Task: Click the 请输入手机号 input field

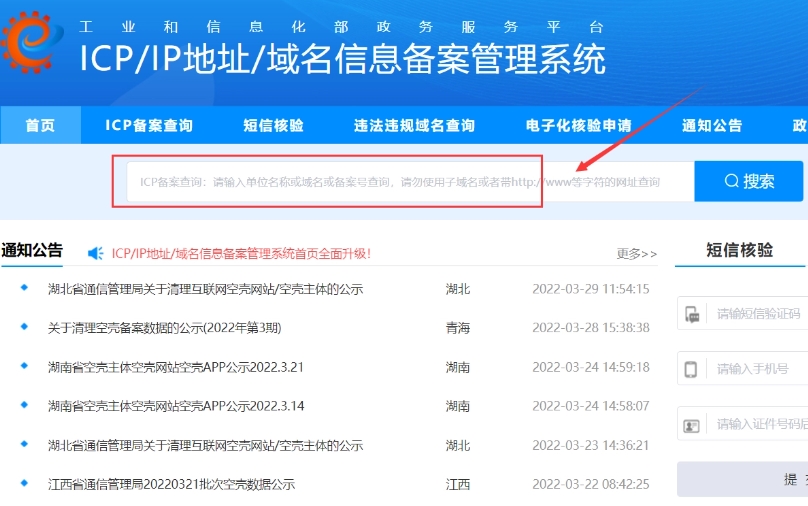Action: click(x=760, y=369)
